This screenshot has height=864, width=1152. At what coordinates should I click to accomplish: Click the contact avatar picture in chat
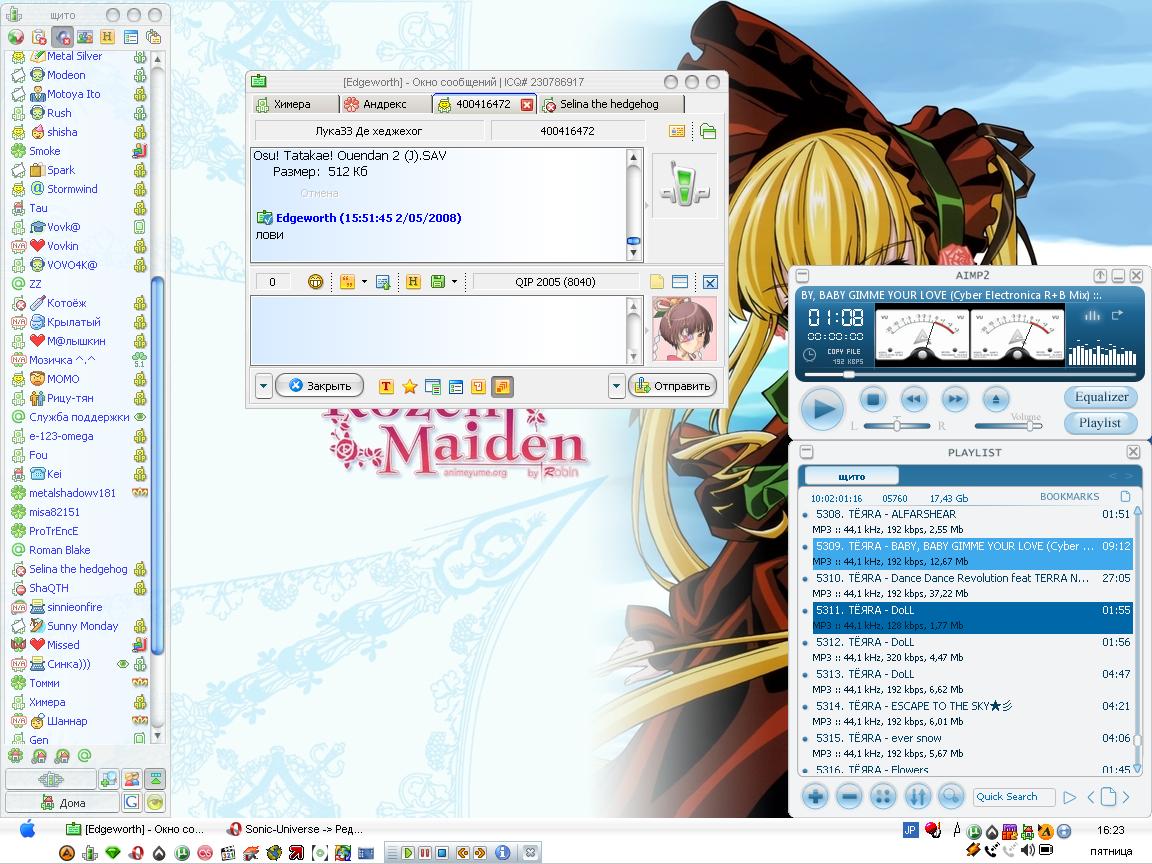[x=684, y=329]
